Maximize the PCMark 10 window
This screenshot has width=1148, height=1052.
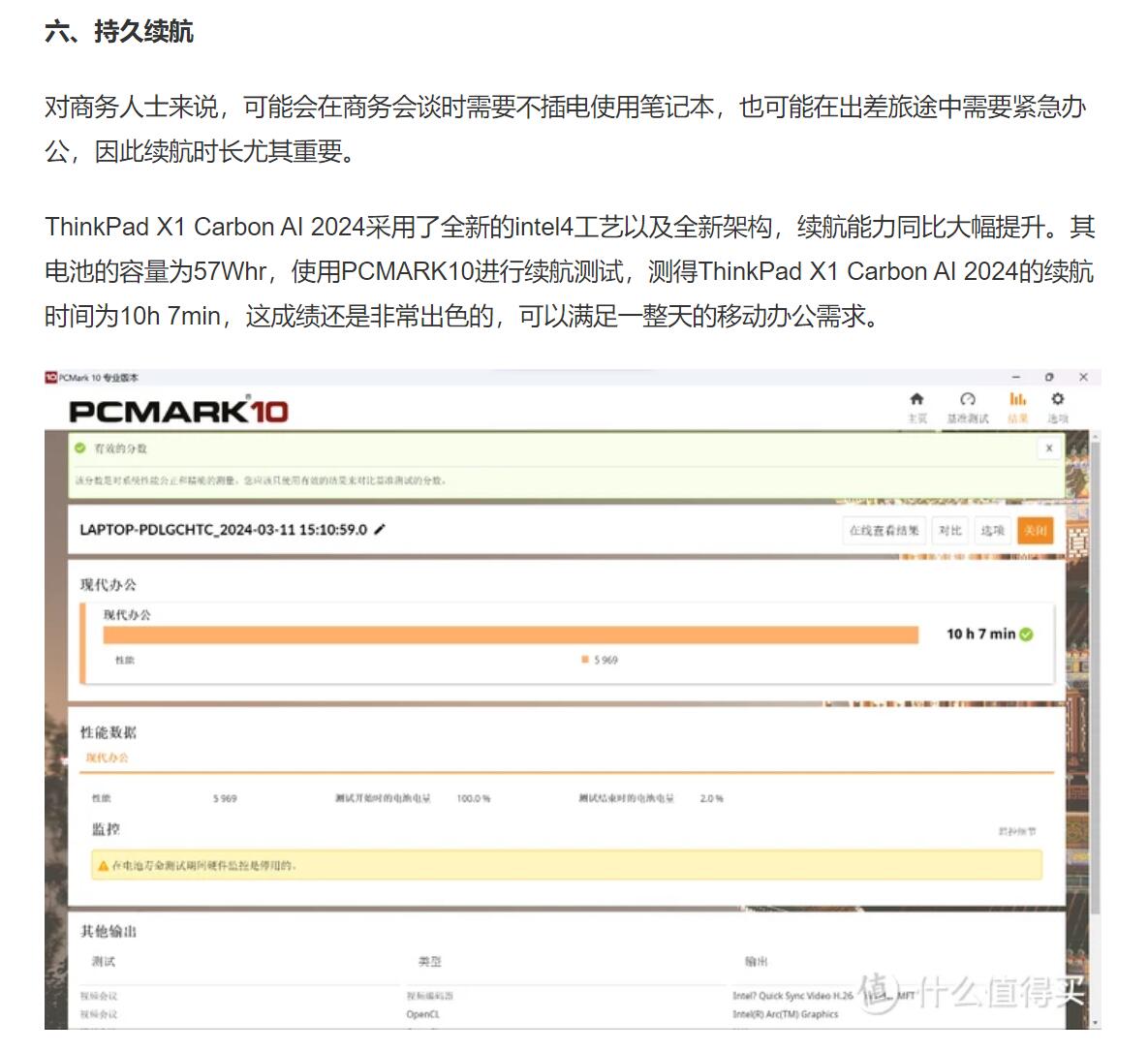1049,377
